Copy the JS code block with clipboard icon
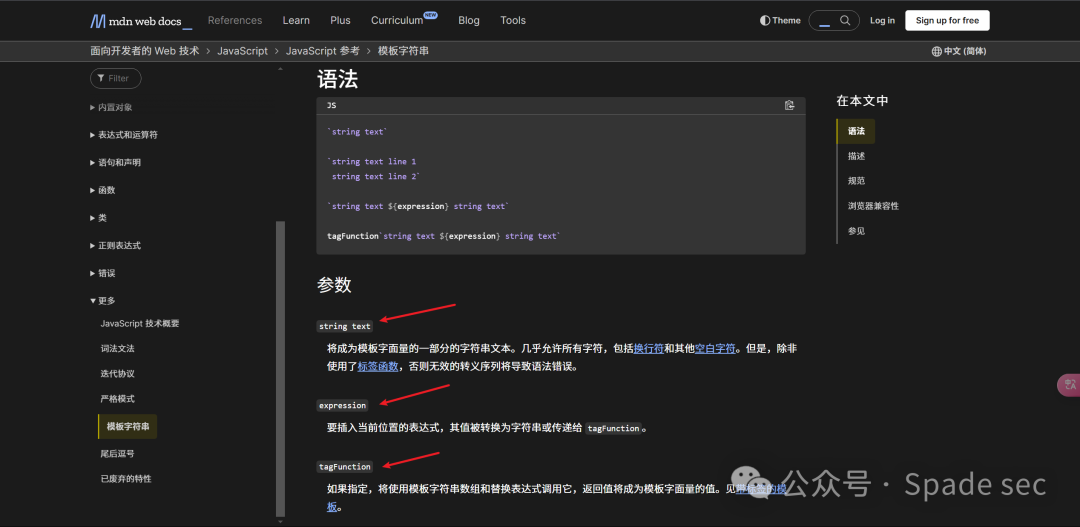Image resolution: width=1080 pixels, height=527 pixels. point(789,105)
